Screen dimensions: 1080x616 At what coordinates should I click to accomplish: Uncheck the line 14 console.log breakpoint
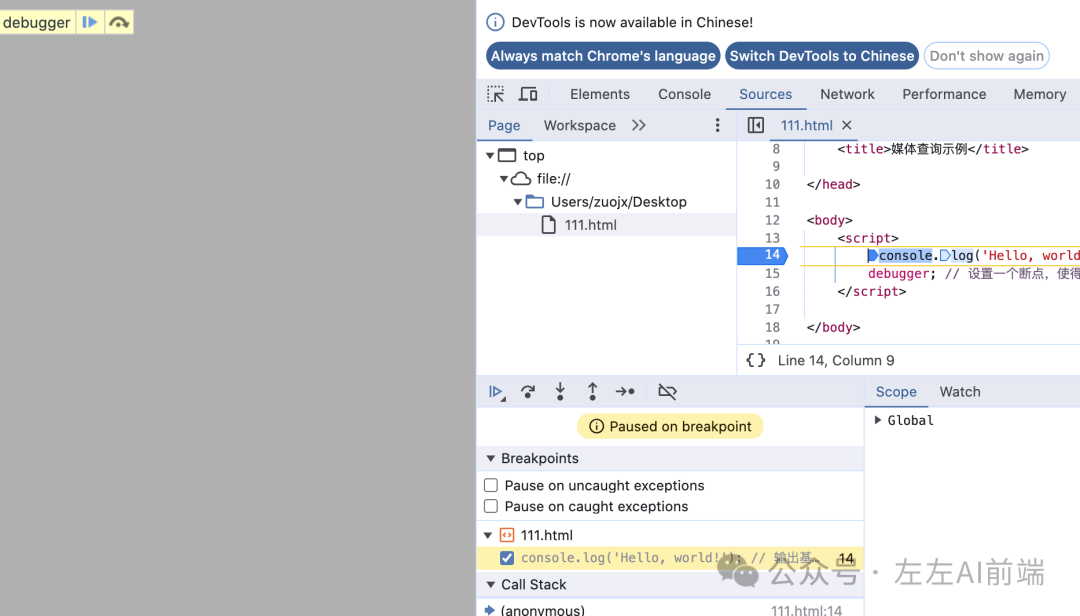click(x=507, y=557)
